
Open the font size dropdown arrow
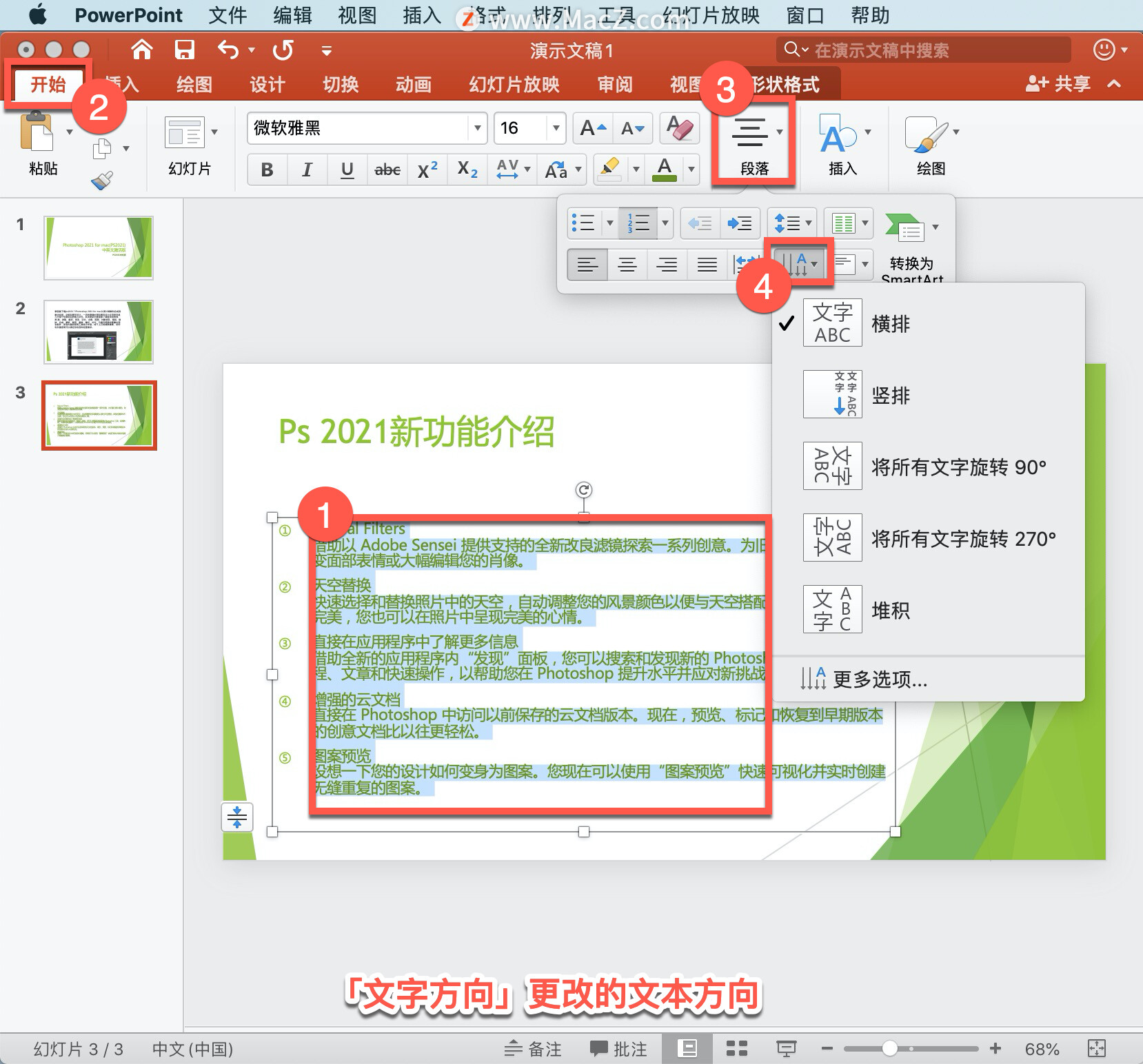[x=556, y=128]
